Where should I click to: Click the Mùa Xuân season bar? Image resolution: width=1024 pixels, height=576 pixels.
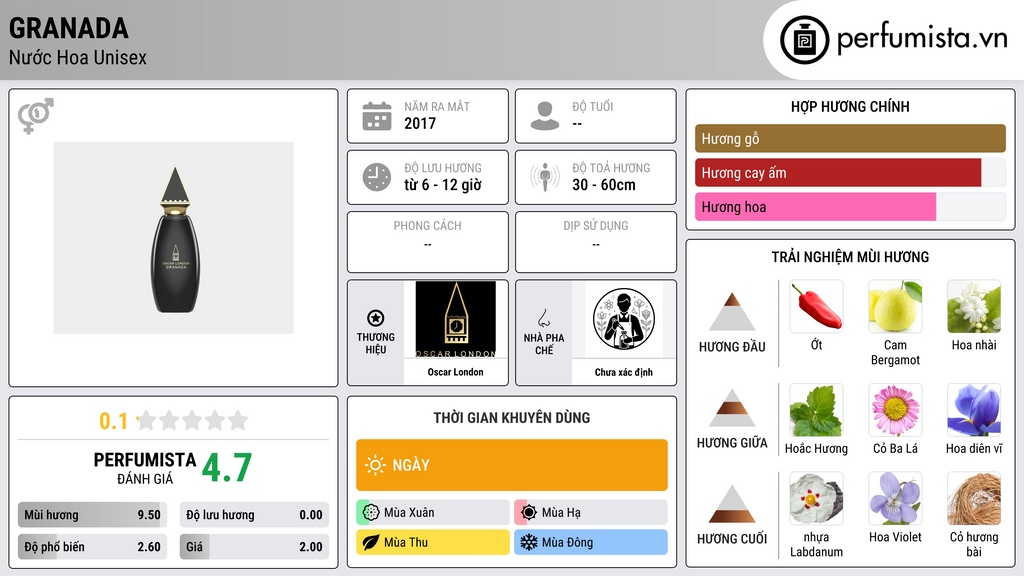click(433, 513)
